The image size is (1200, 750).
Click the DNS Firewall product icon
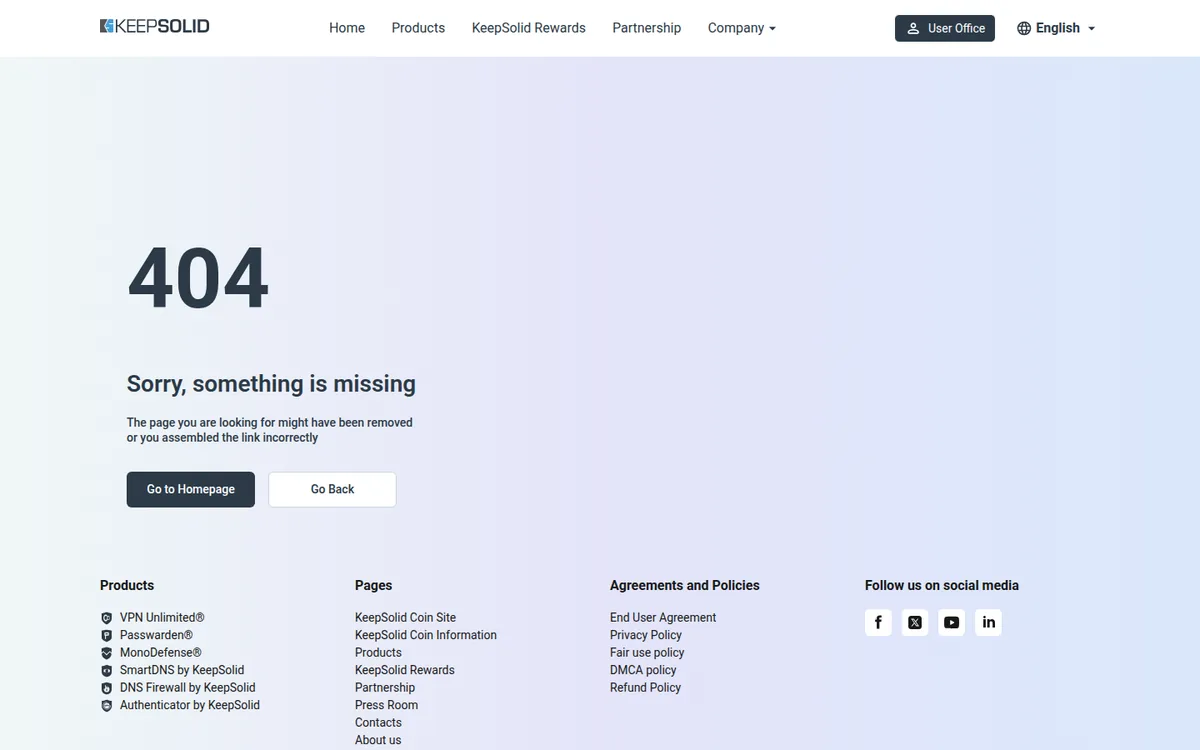click(x=107, y=688)
